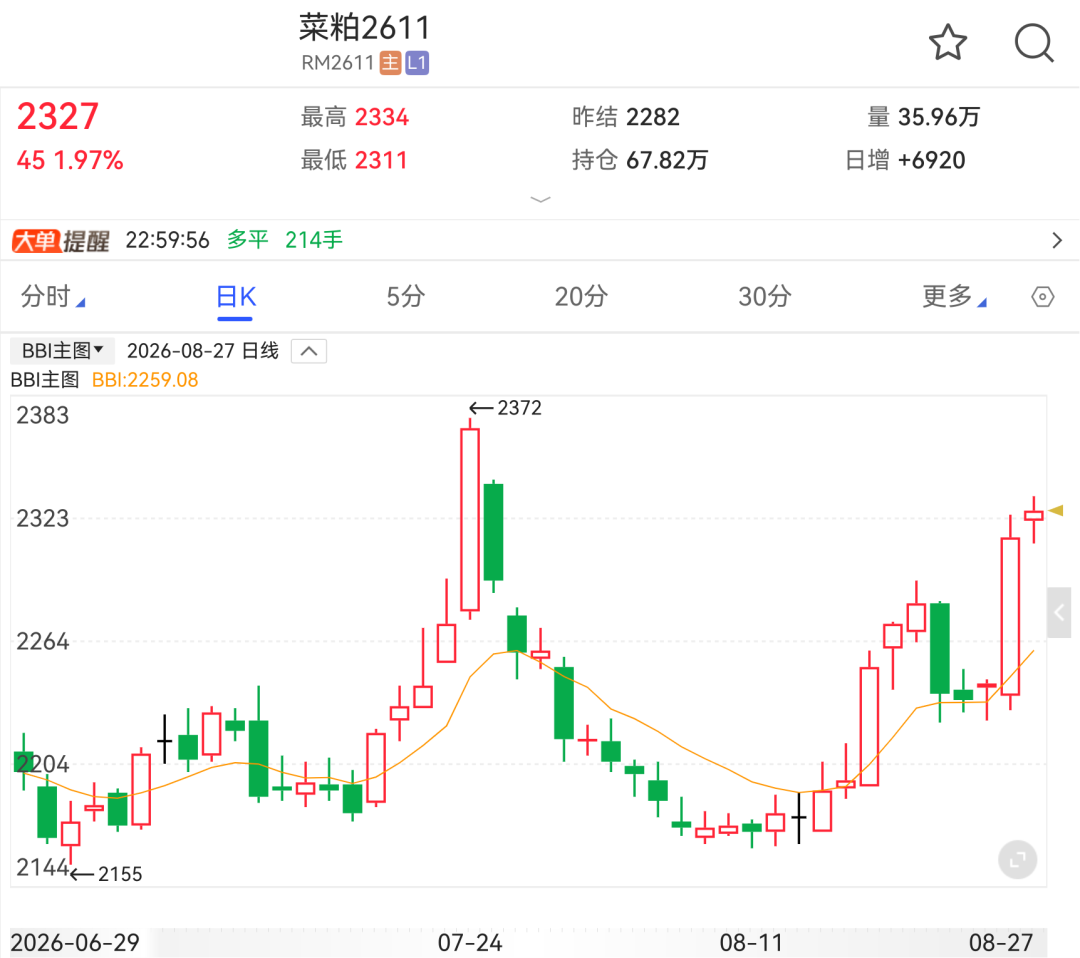The height and width of the screenshot is (958, 1080).
Task: Tap 持仓 67.82万 open interest
Action: [640, 160]
